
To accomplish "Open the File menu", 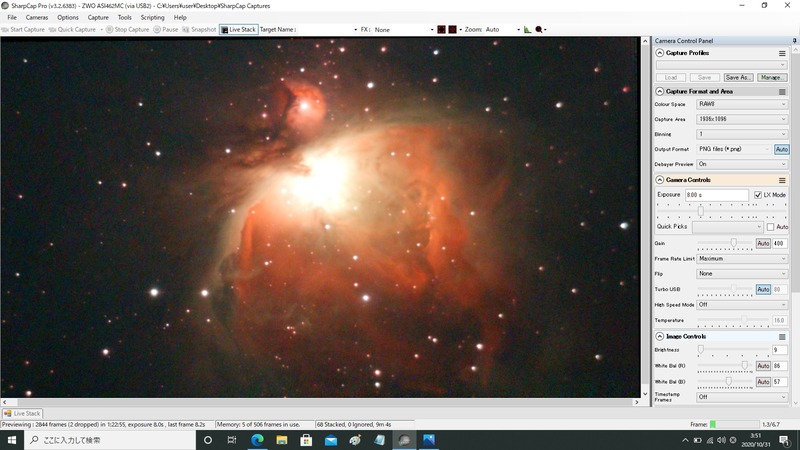I will click(x=12, y=17).
